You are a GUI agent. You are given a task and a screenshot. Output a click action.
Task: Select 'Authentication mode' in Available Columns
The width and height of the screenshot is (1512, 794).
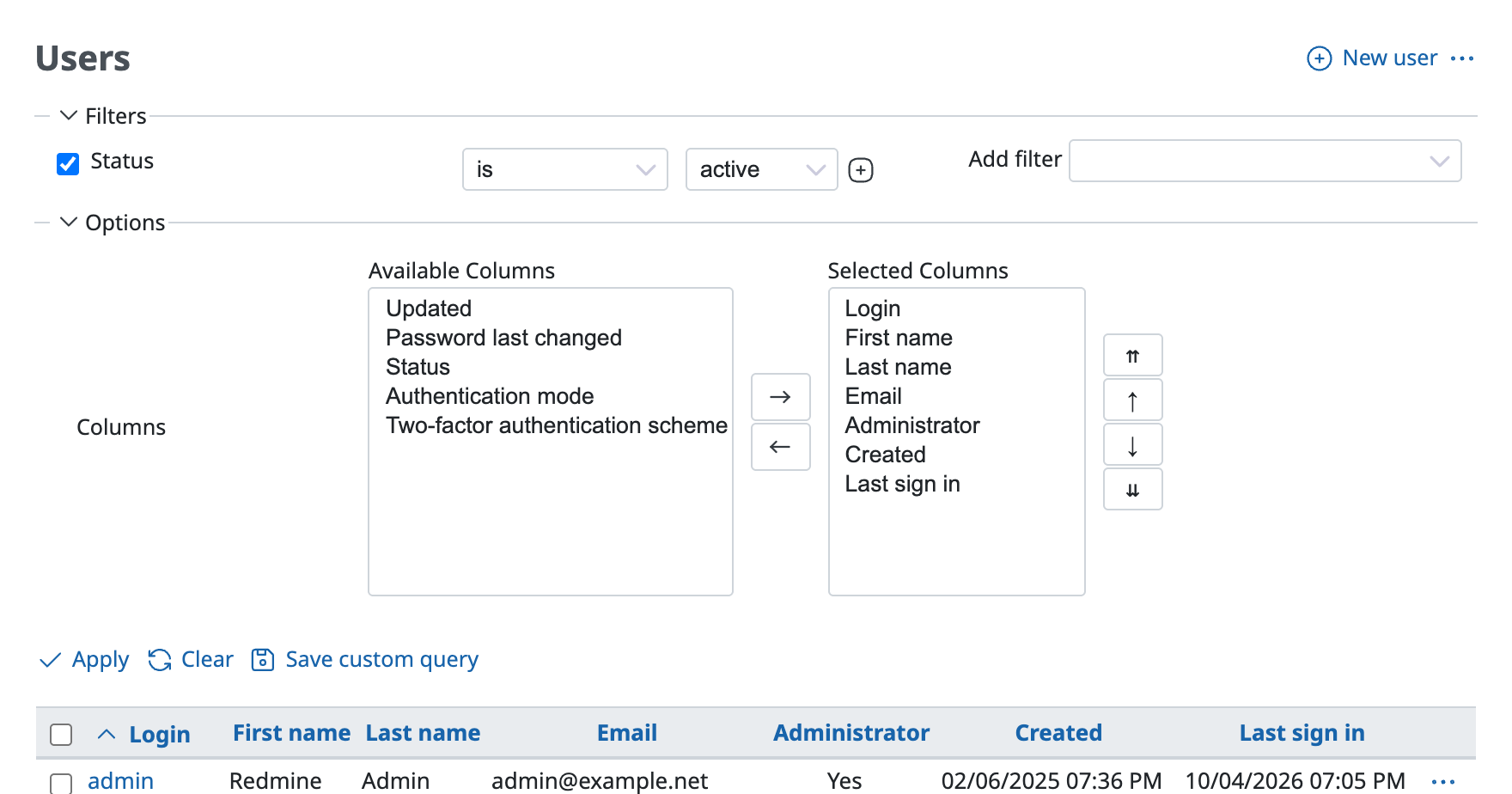tap(550, 396)
